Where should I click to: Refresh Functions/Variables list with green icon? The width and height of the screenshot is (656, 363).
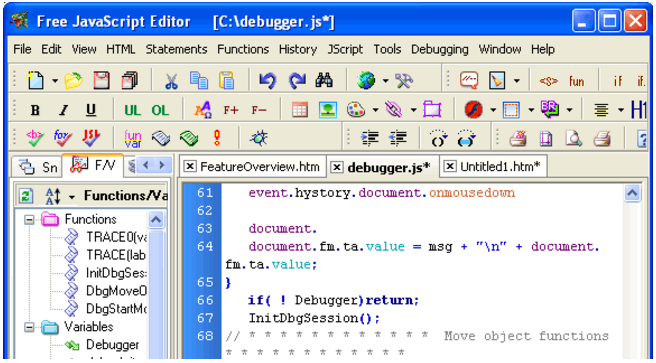click(26, 196)
